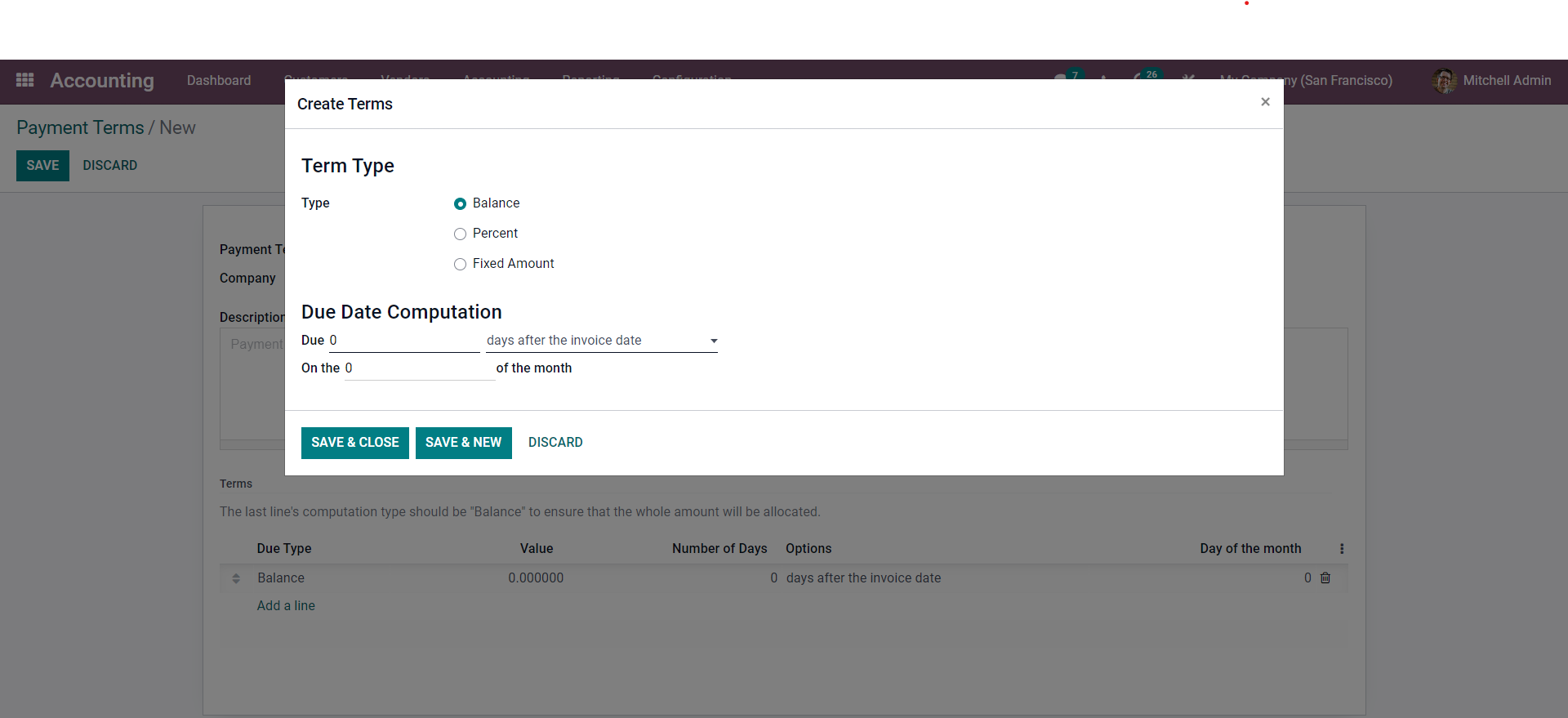Open optional columns menu in Terms table
Screen dimensions: 1568x718
(x=1342, y=549)
